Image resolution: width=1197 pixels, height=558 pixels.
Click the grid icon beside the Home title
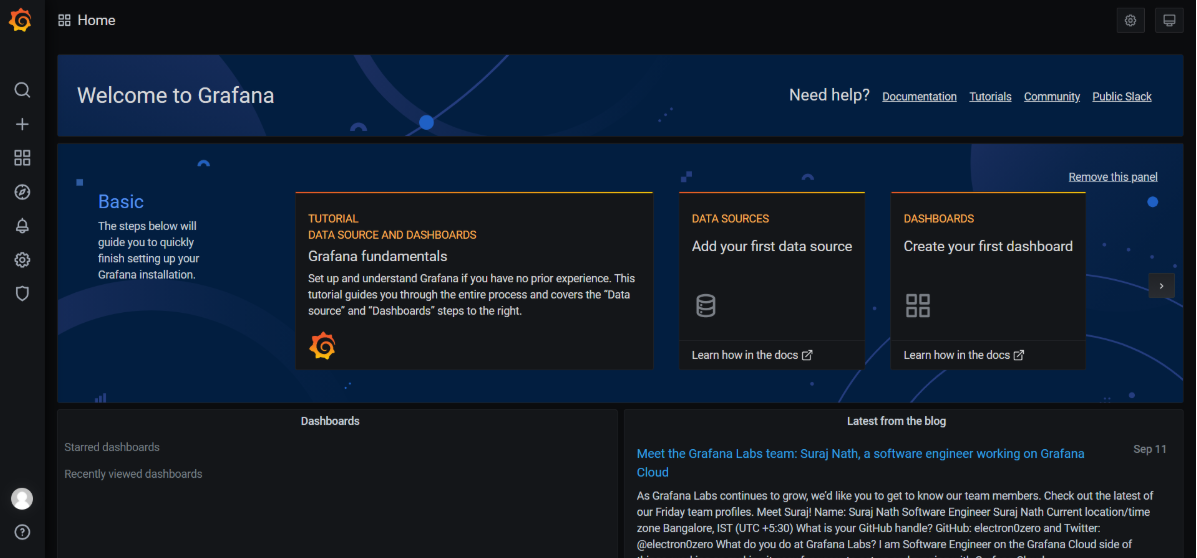(x=64, y=21)
